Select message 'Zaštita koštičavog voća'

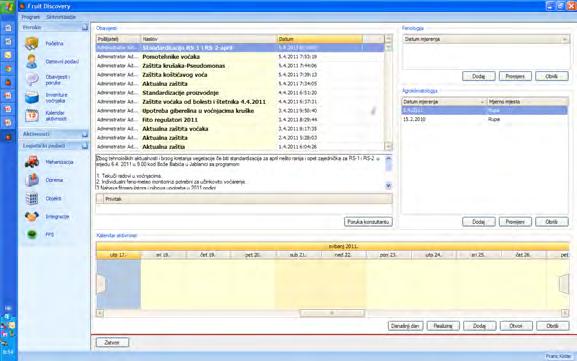(x=240, y=75)
